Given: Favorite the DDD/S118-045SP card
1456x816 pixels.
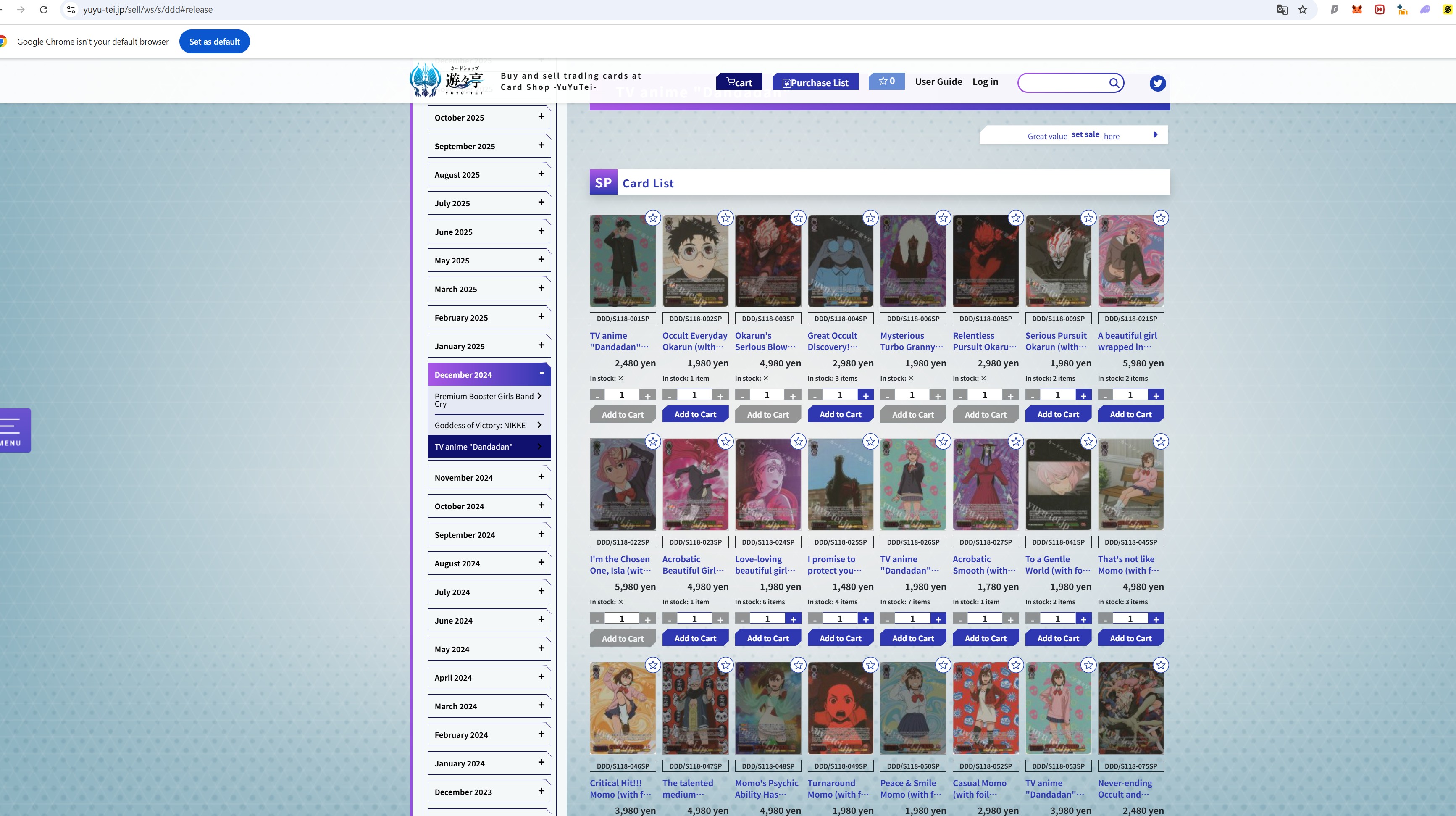Looking at the screenshot, I should [1161, 441].
